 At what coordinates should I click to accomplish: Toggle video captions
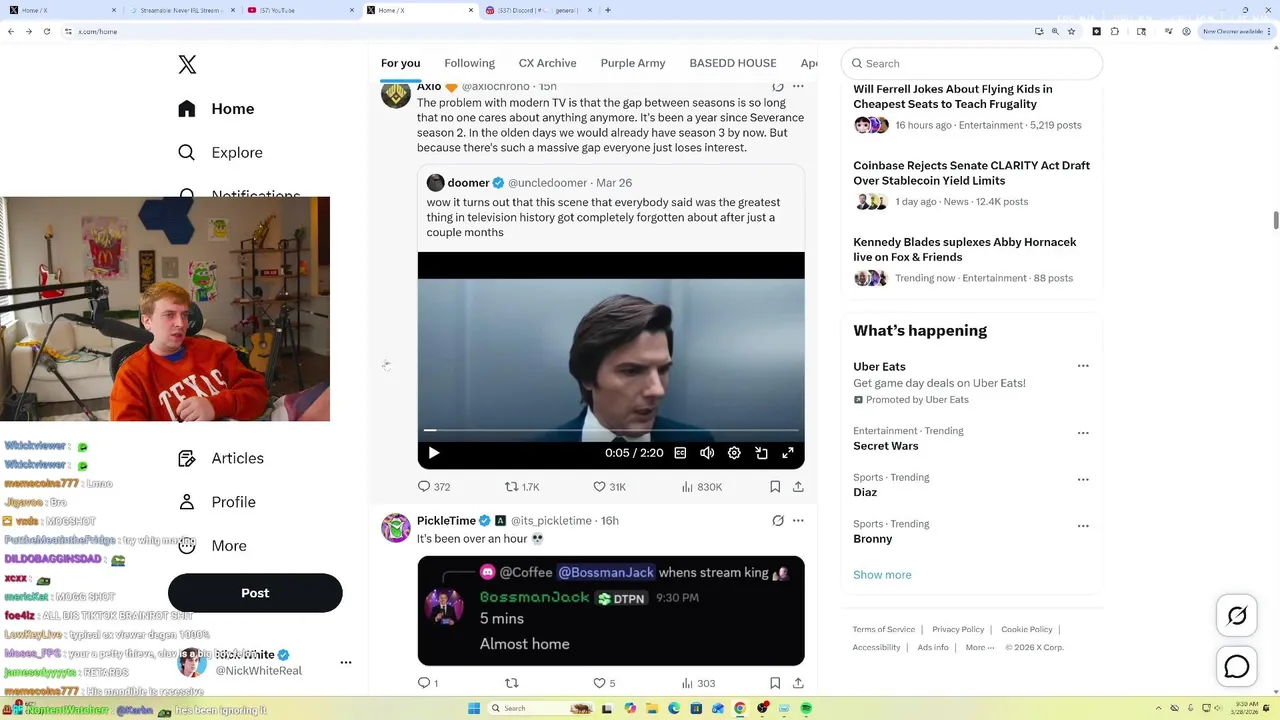pos(680,453)
